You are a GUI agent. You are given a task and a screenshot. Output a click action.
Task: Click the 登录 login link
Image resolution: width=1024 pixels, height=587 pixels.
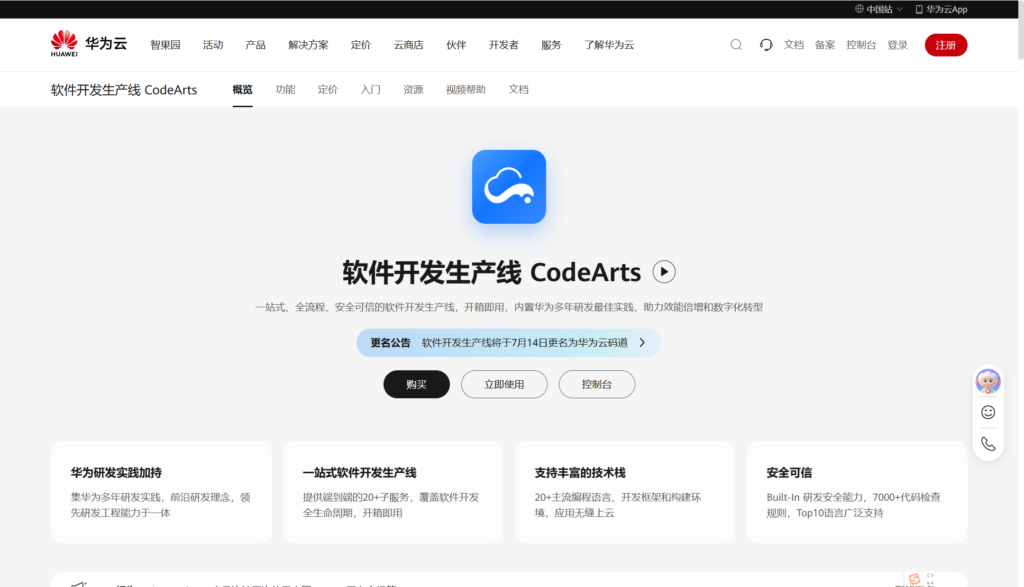point(897,44)
